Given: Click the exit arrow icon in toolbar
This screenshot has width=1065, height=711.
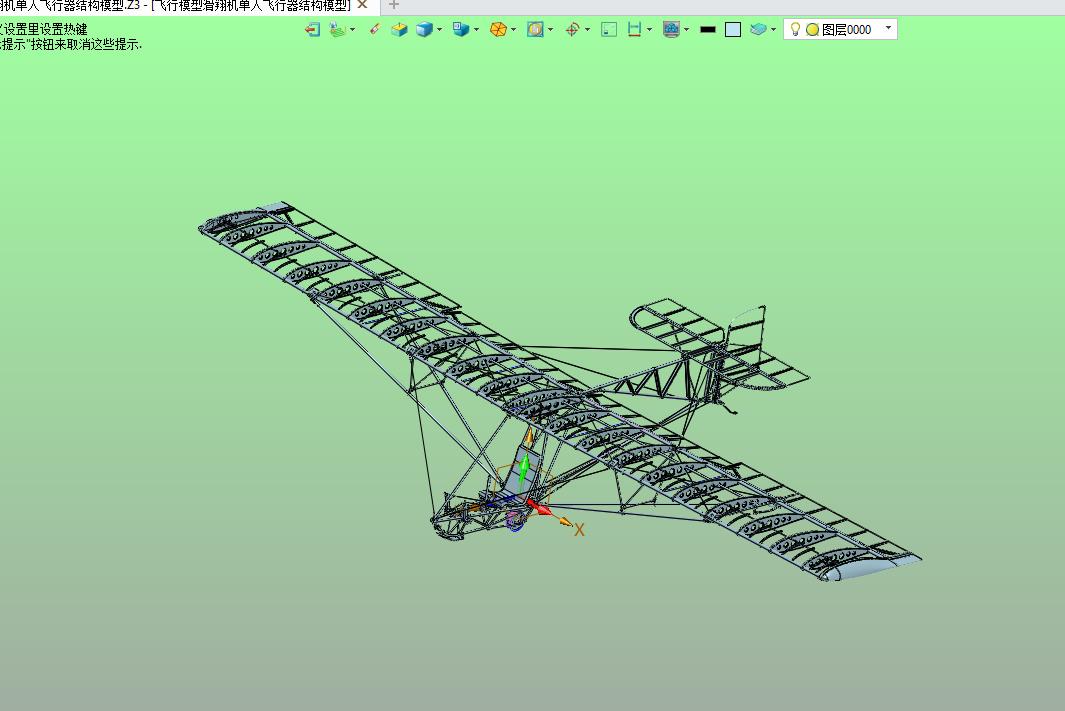Looking at the screenshot, I should click(x=312, y=29).
